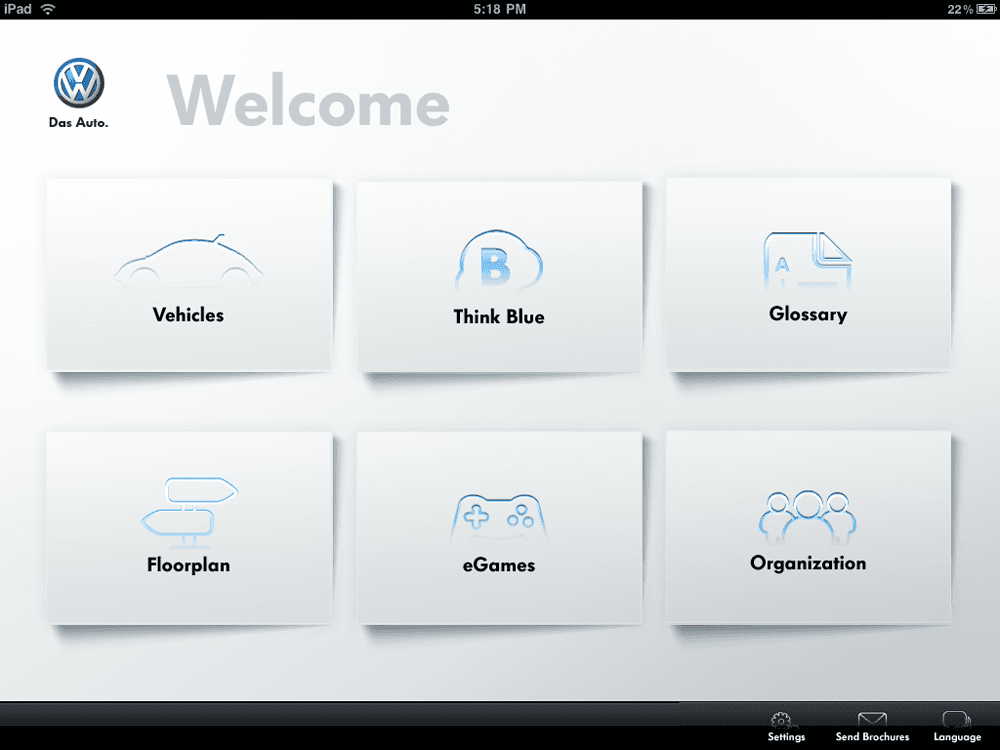Open the Think Blue cloud icon
This screenshot has height=750, width=1000.
tap(499, 258)
